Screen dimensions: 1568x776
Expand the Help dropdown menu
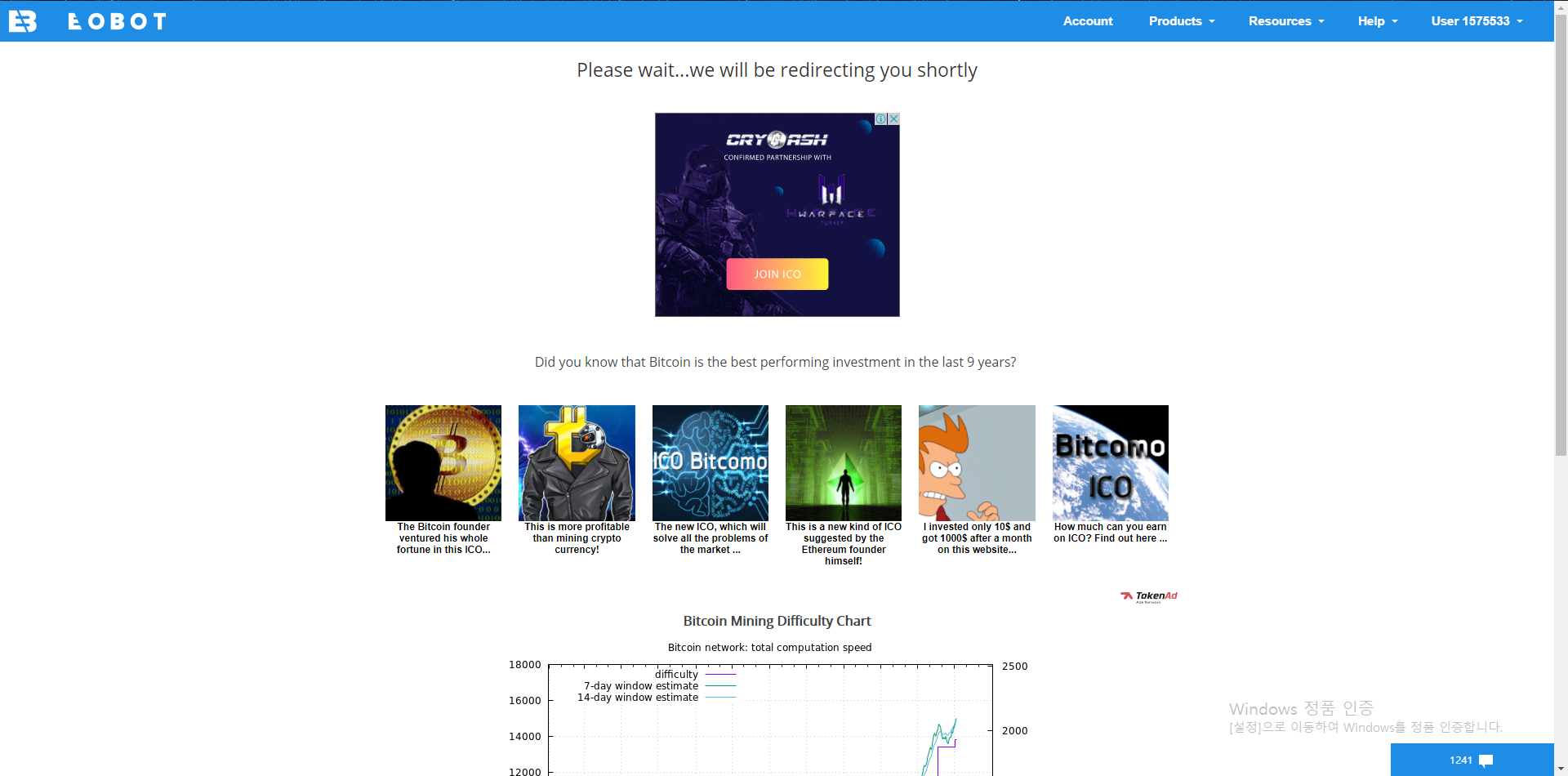[1378, 21]
